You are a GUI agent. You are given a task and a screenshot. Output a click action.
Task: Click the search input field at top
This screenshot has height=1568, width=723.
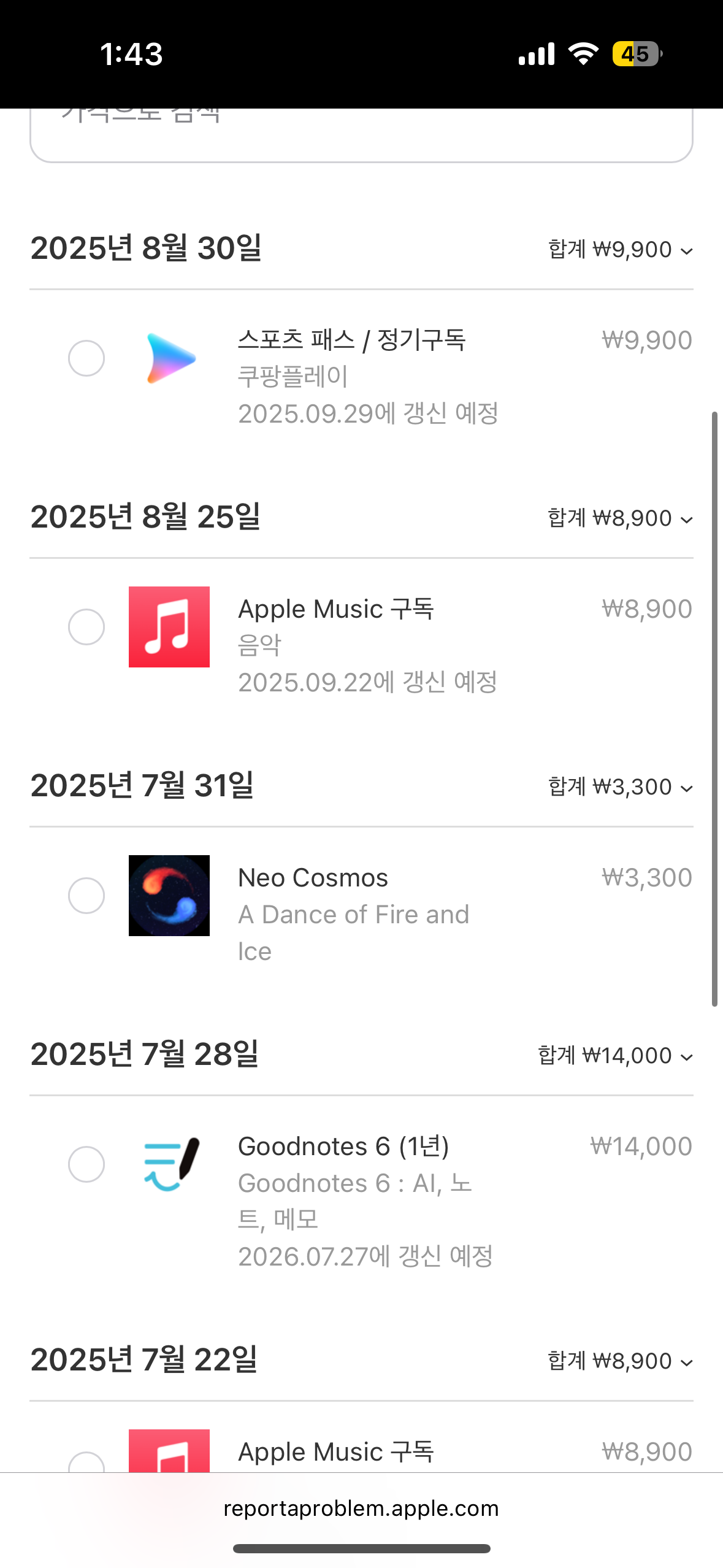tap(361, 132)
